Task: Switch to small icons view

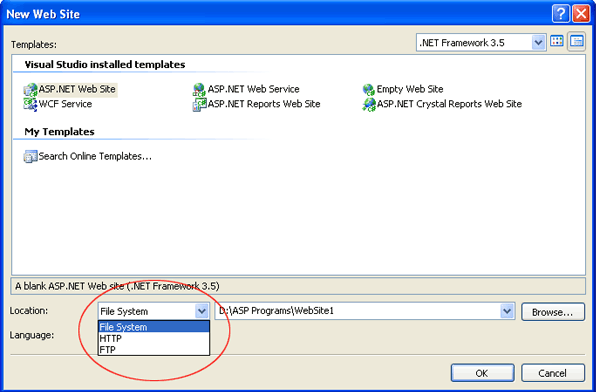Action: tap(577, 41)
